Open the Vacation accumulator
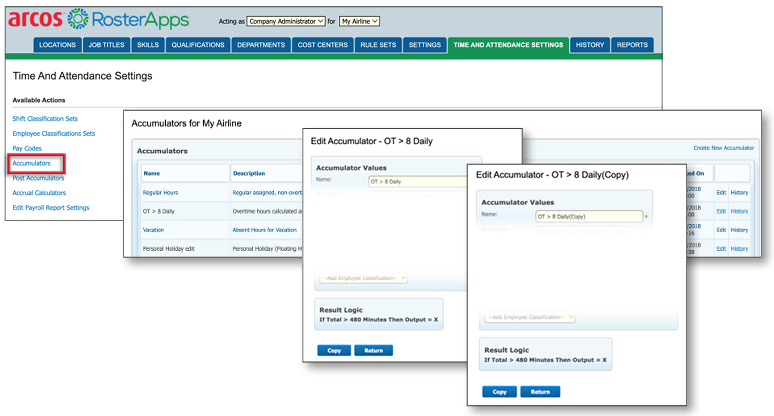This screenshot has height=416, width=774. 153,230
